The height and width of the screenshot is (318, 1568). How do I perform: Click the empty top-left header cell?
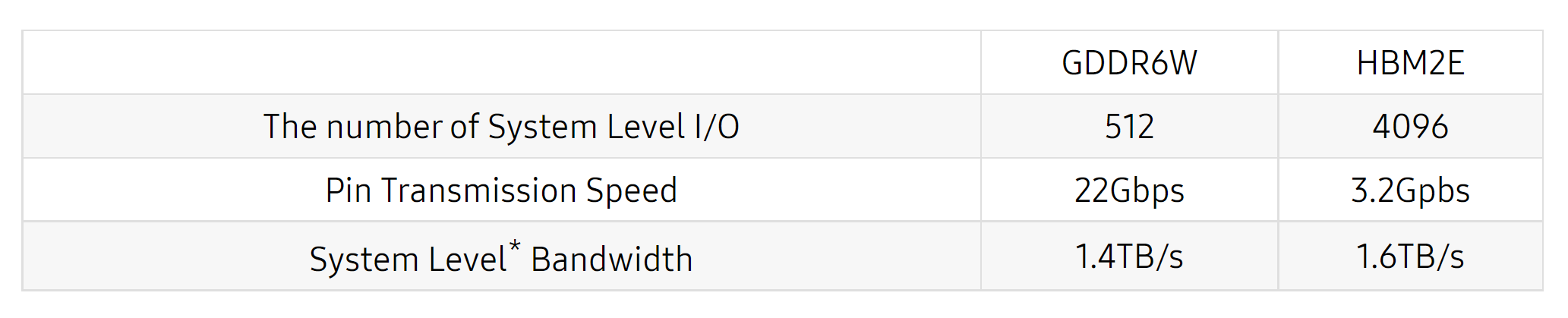[x=501, y=63]
